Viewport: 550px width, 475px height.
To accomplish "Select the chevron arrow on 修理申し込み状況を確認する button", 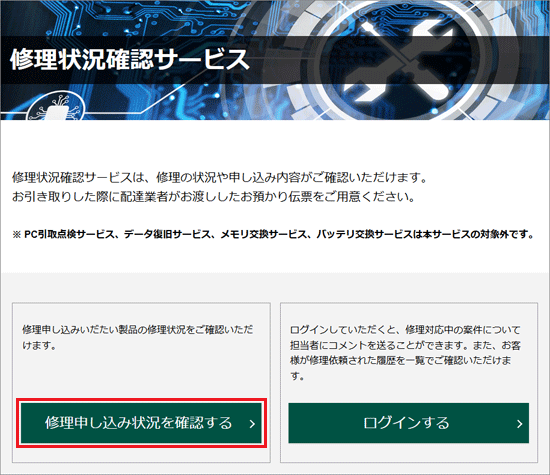I will (252, 424).
